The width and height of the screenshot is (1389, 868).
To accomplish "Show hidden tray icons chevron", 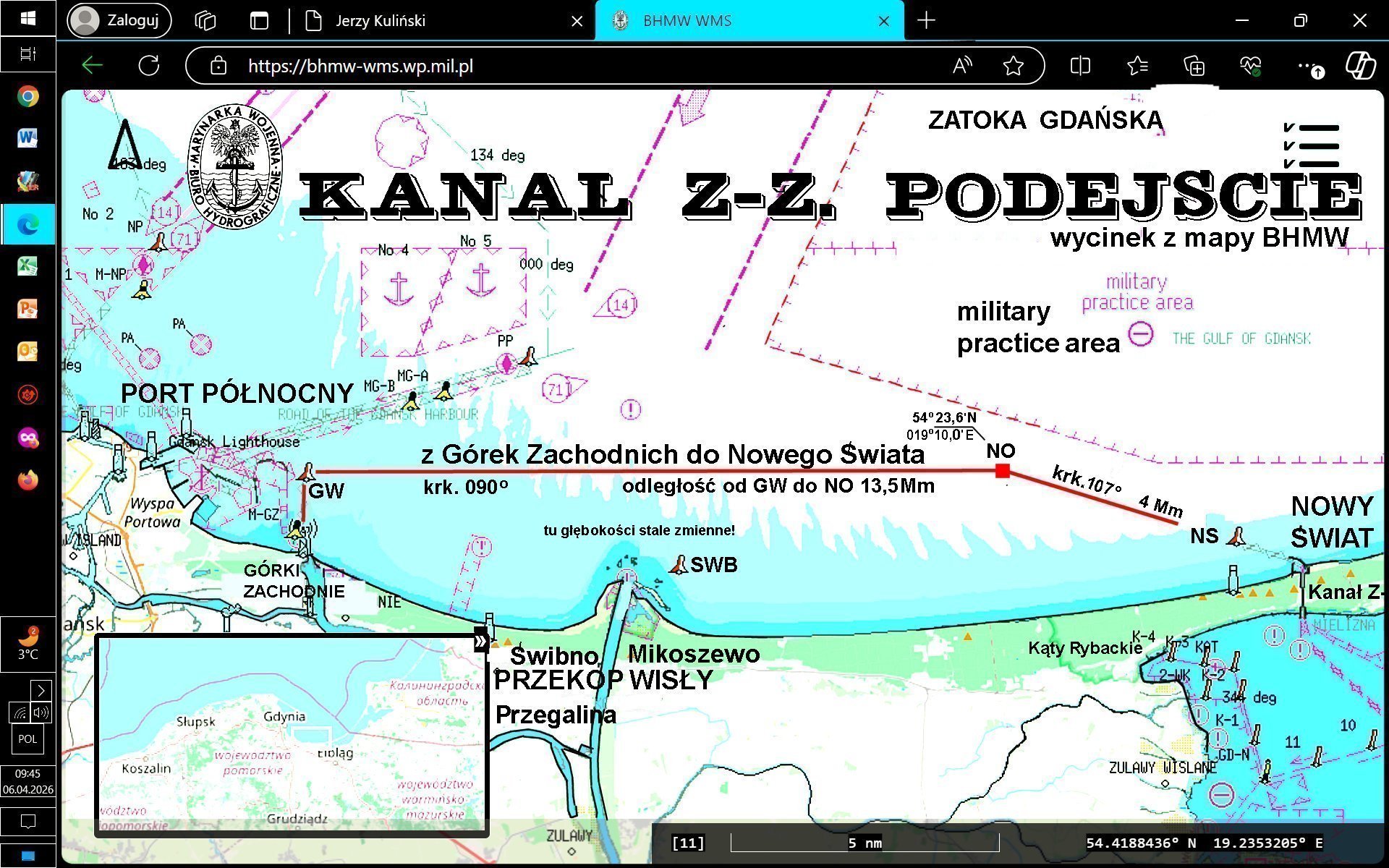I will (41, 690).
